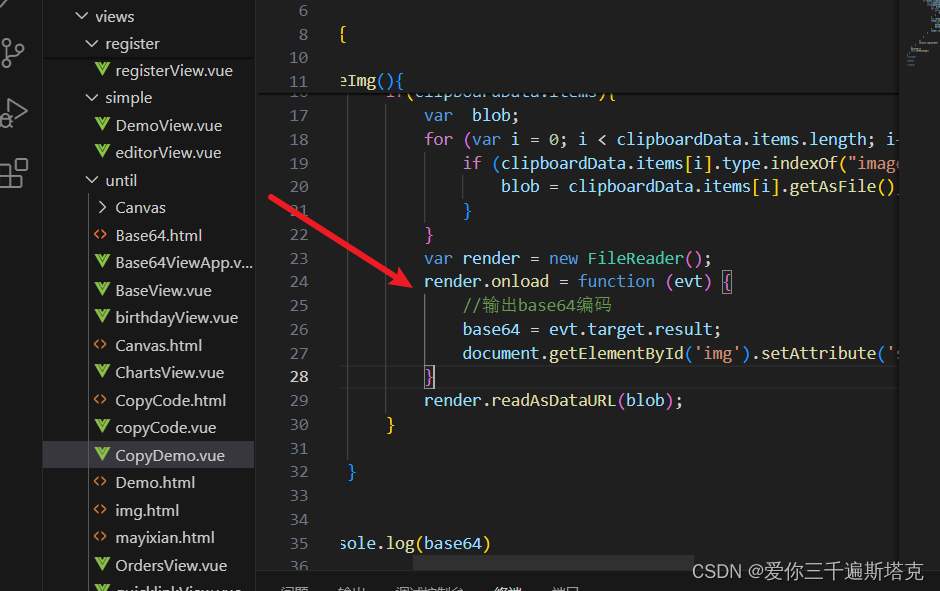The height and width of the screenshot is (591, 940).
Task: Click the HTML icon beside CopyCode.html
Action: [x=101, y=399]
